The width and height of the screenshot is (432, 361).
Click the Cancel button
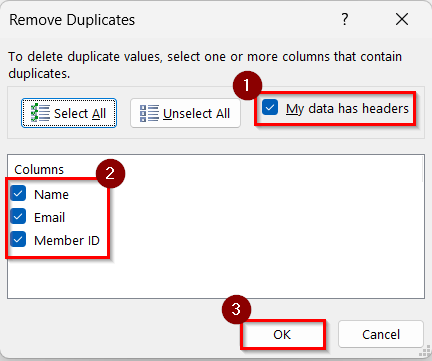coord(381,334)
